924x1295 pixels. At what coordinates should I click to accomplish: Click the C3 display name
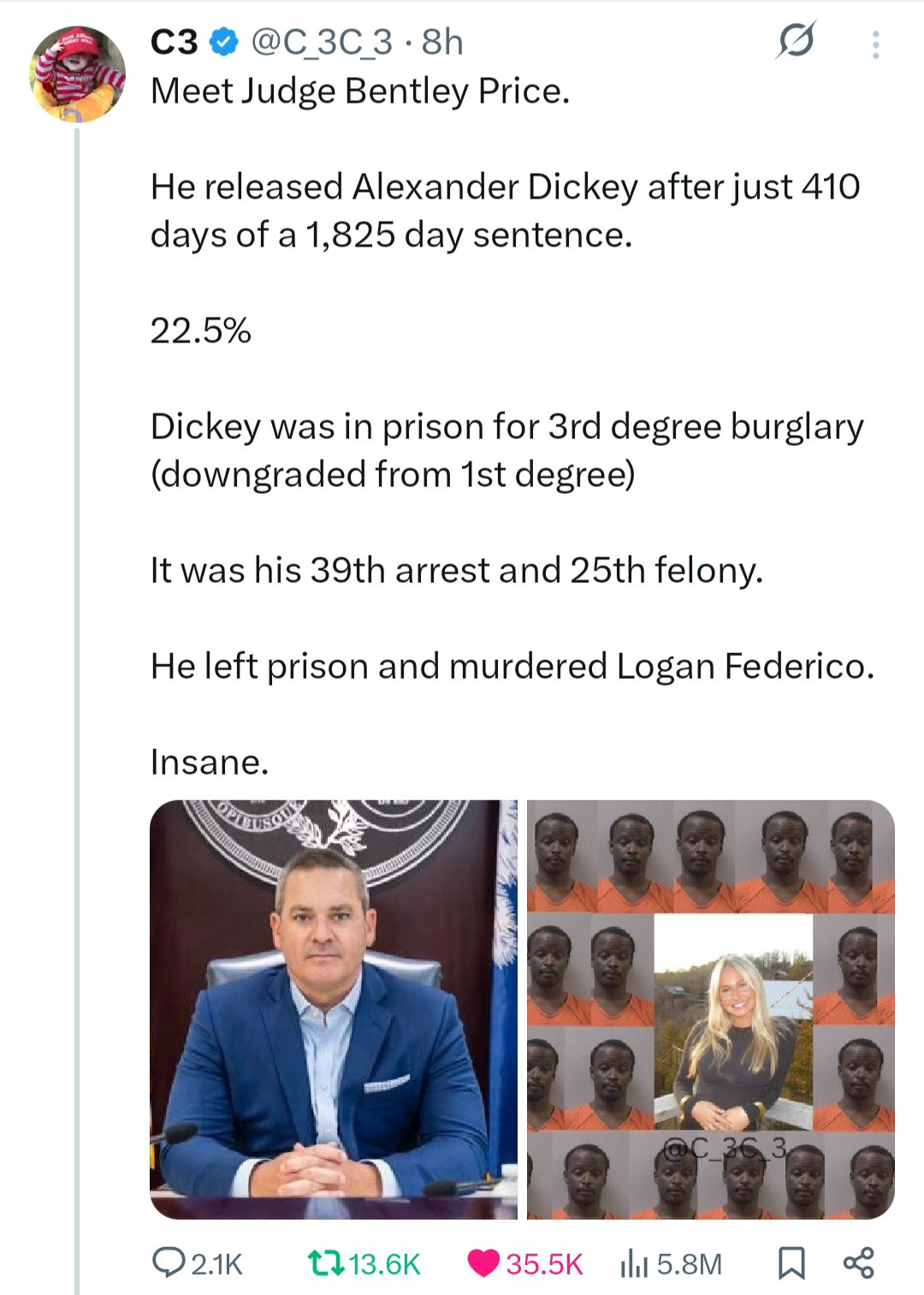pos(175,42)
